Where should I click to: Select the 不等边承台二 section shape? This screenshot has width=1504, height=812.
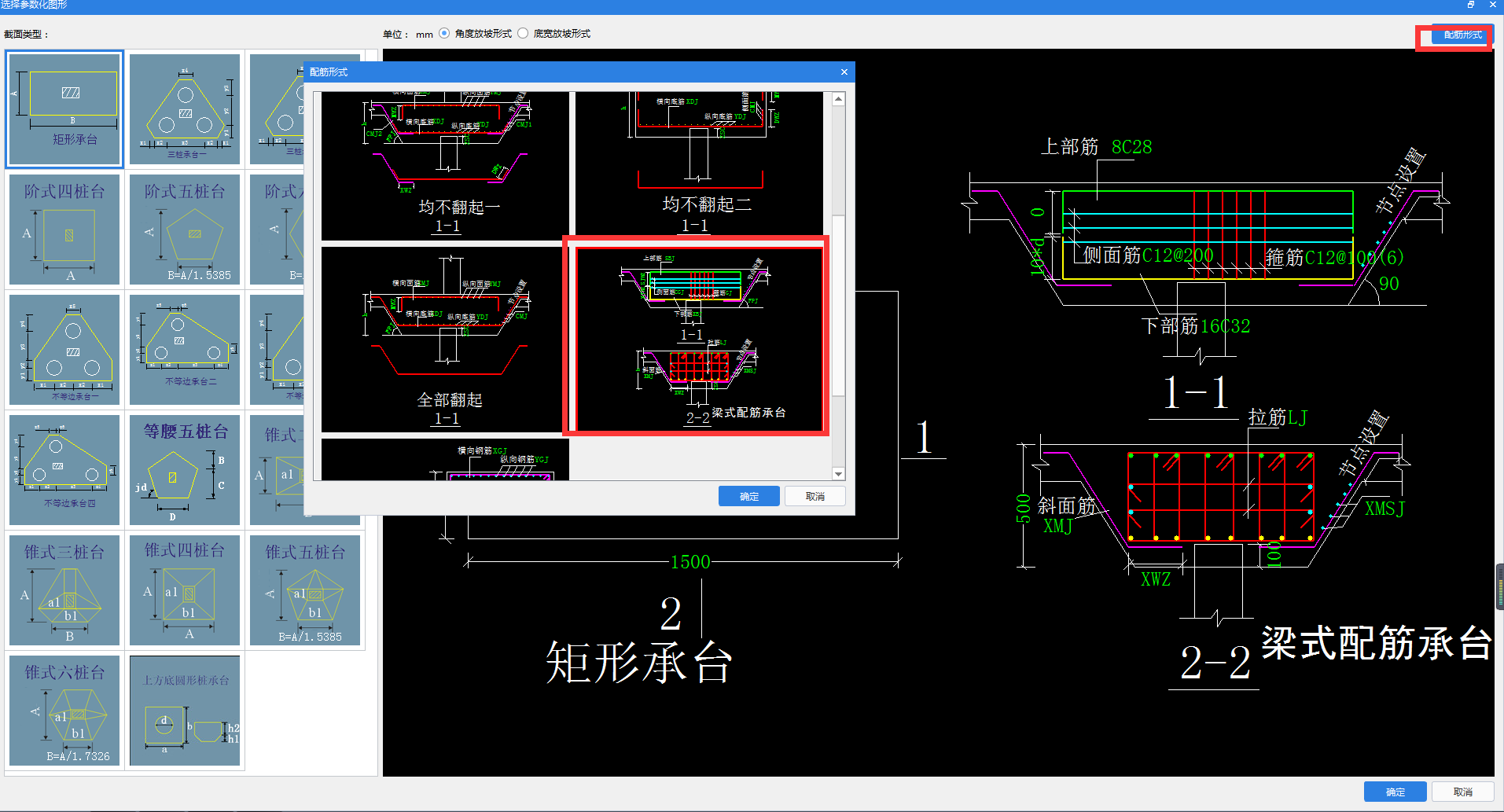point(185,350)
